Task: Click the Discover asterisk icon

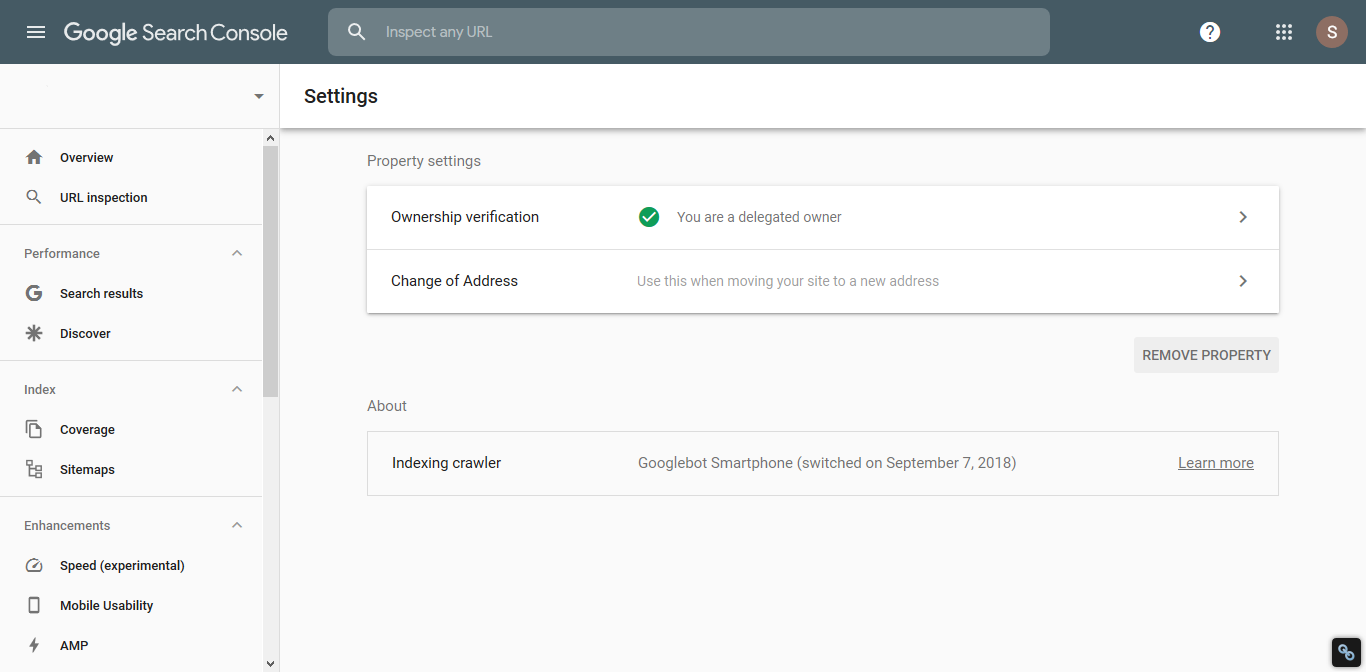Action: coord(34,334)
